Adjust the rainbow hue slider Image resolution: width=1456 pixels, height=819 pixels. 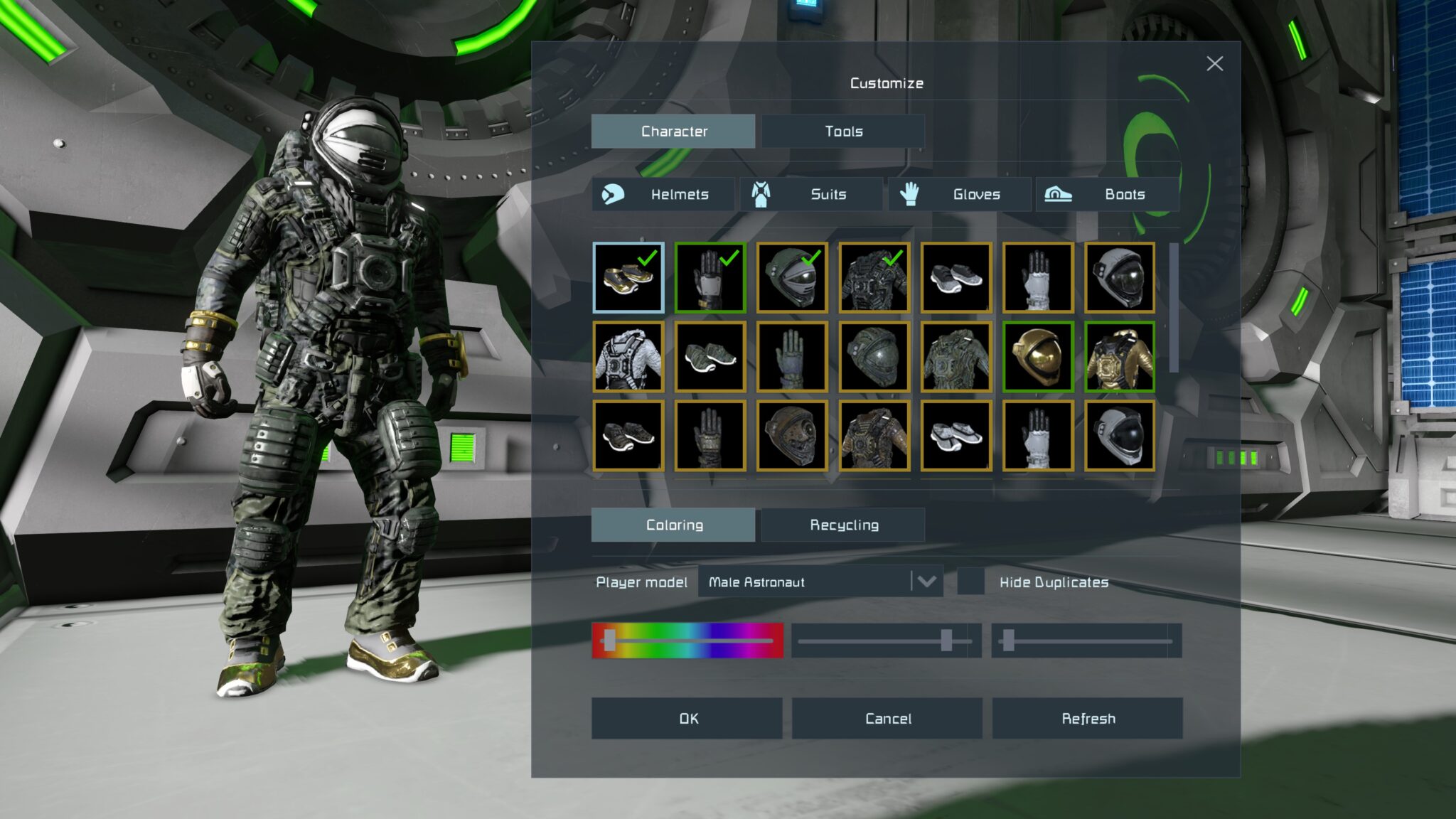(x=609, y=641)
